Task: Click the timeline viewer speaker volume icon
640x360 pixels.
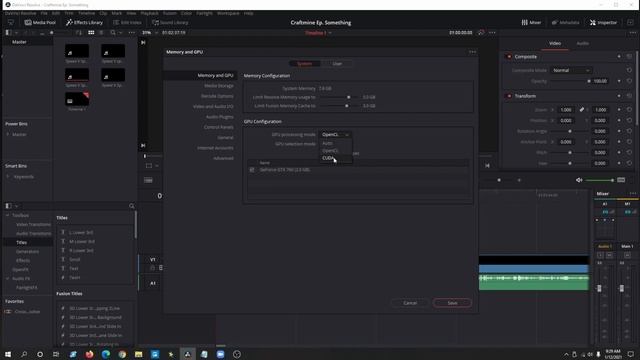Action: (x=579, y=180)
